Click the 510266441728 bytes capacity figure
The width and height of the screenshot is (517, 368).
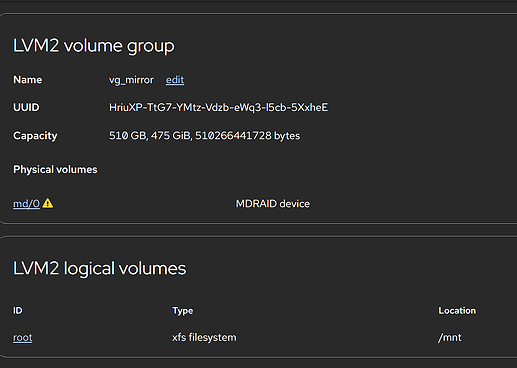pos(248,136)
